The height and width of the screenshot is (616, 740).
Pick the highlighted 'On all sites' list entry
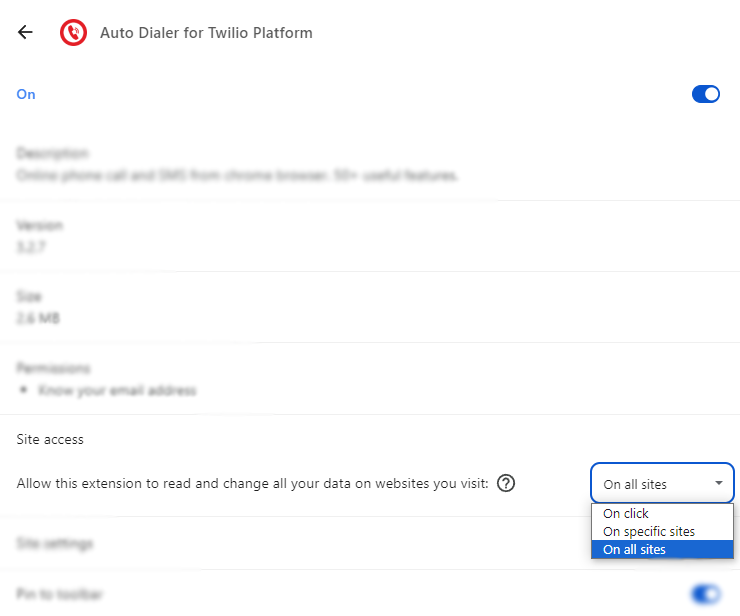(634, 549)
